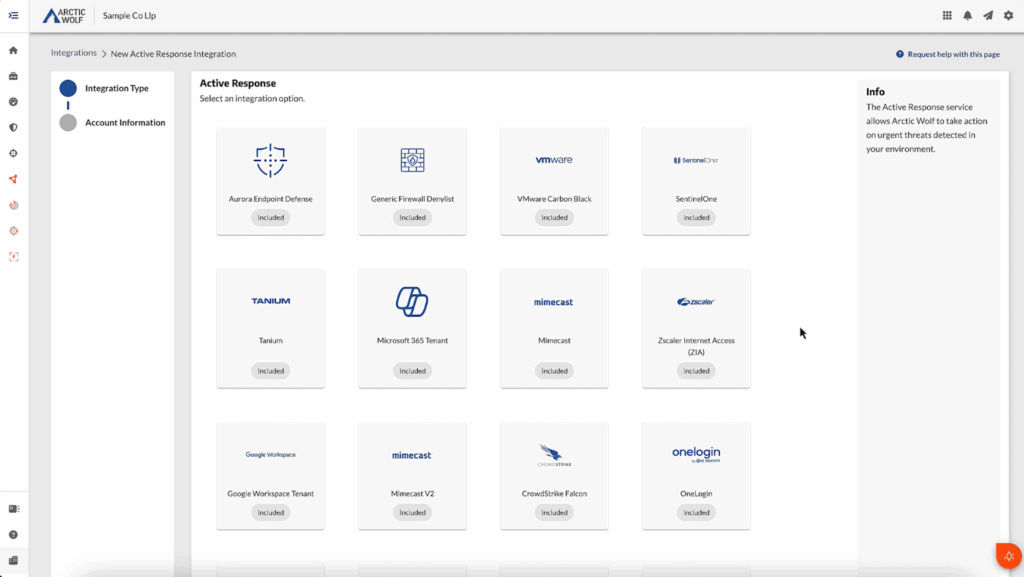The width and height of the screenshot is (1024, 577).
Task: Click the Integrations breadcrumb link
Action: 74,53
